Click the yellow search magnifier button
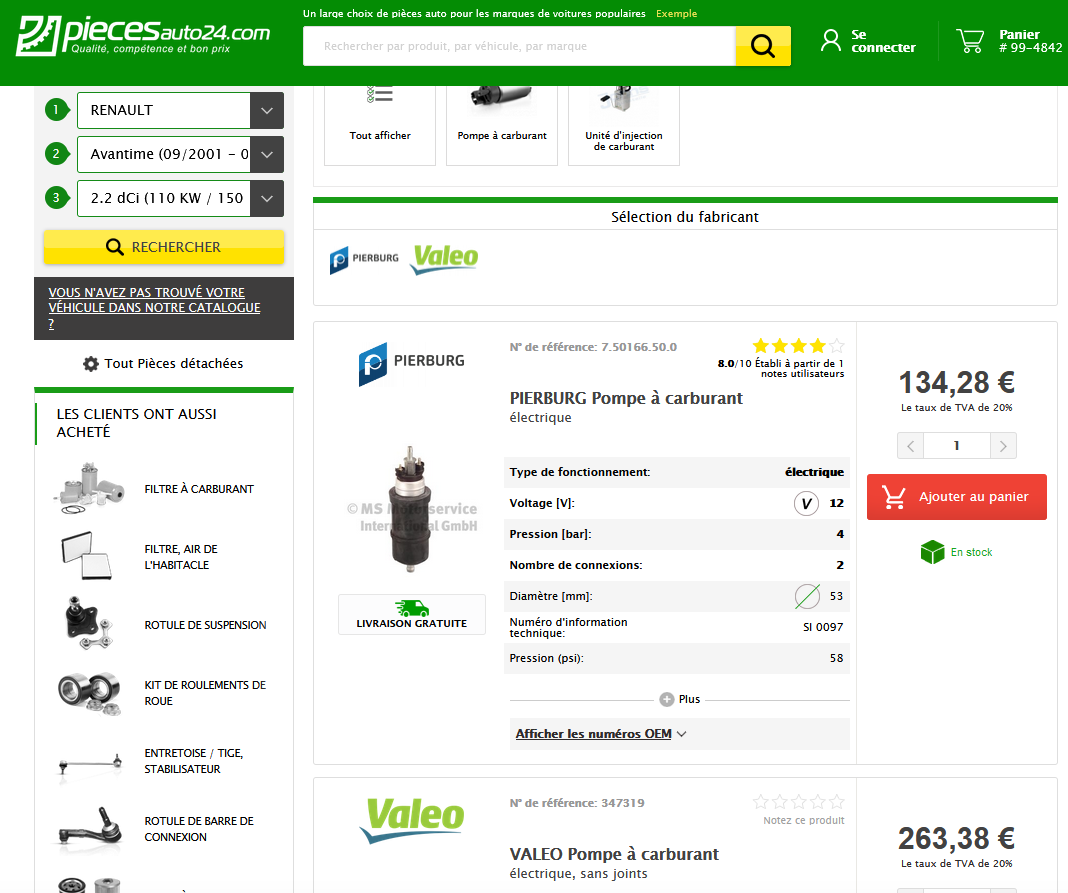1068x893 pixels. [762, 46]
